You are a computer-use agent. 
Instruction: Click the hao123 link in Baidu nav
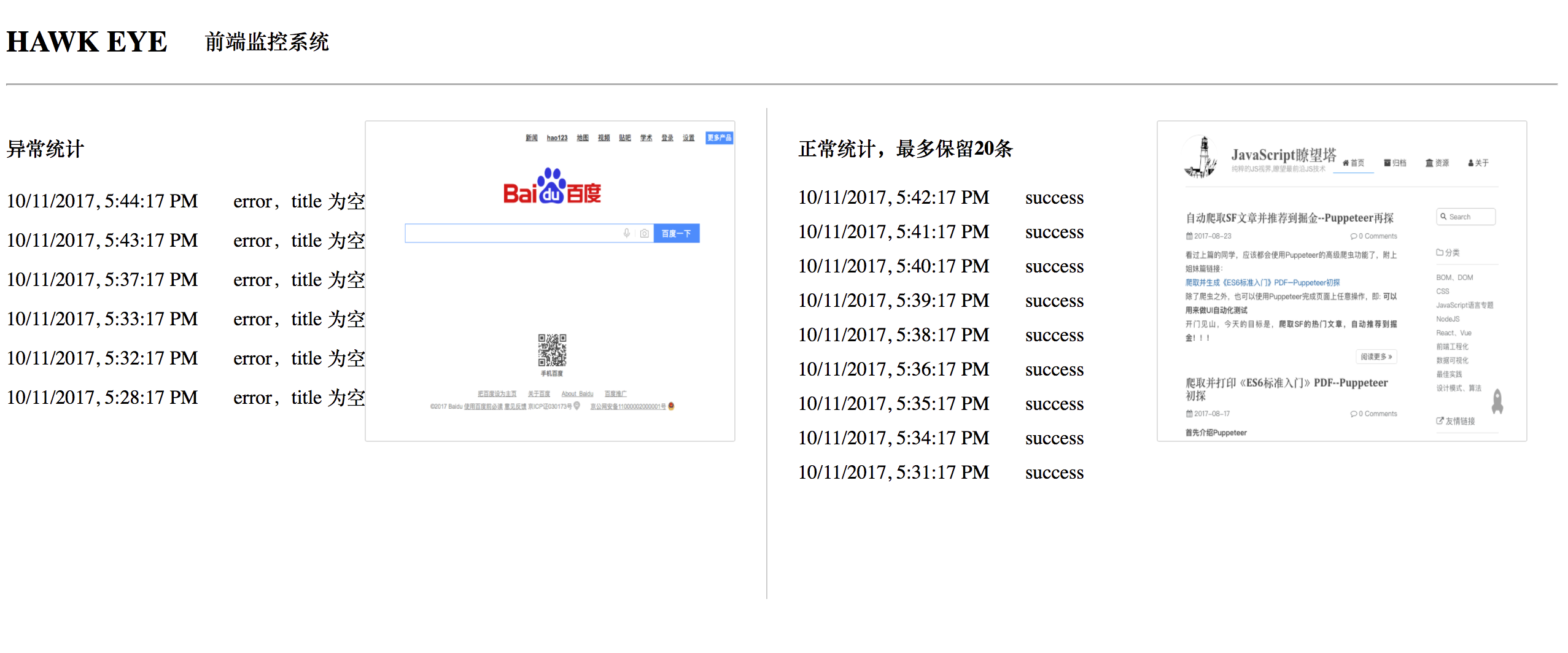tap(557, 138)
